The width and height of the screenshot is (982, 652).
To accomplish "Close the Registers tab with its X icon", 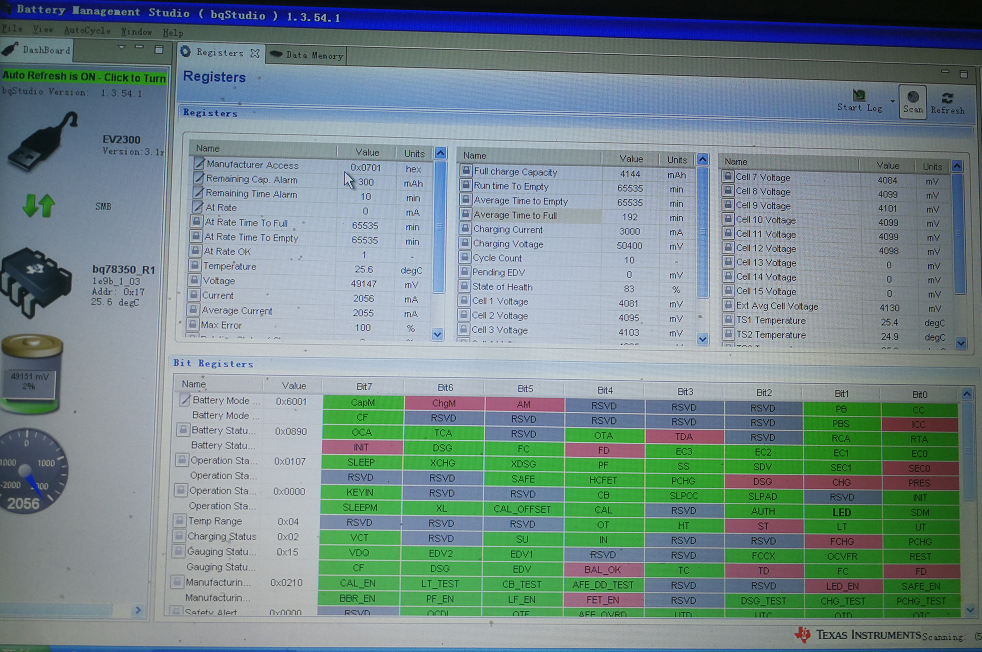I will [255, 53].
